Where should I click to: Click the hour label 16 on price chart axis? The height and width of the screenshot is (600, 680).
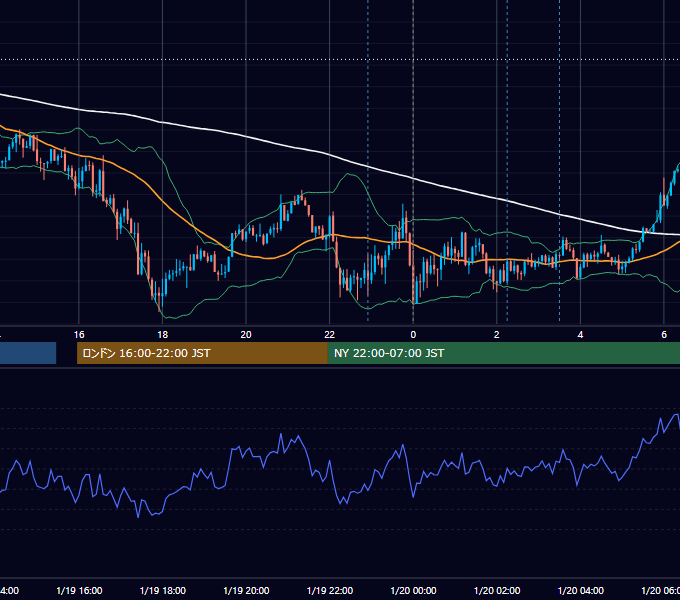pyautogui.click(x=79, y=335)
